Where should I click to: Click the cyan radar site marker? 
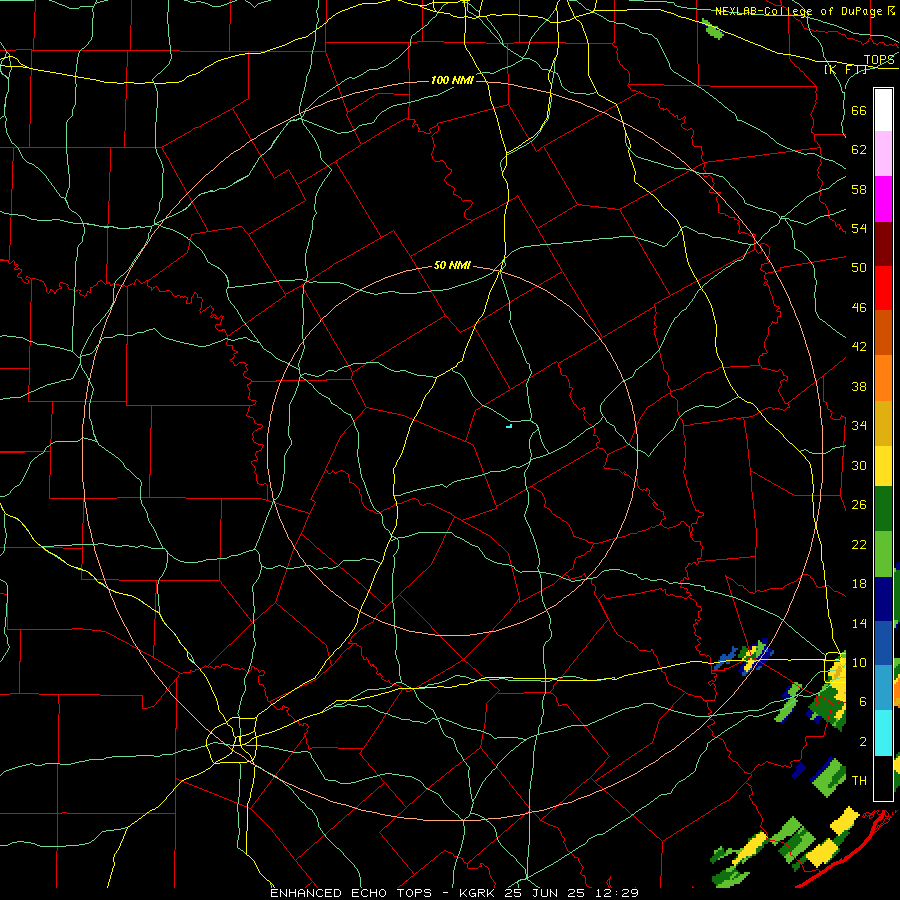[x=509, y=426]
